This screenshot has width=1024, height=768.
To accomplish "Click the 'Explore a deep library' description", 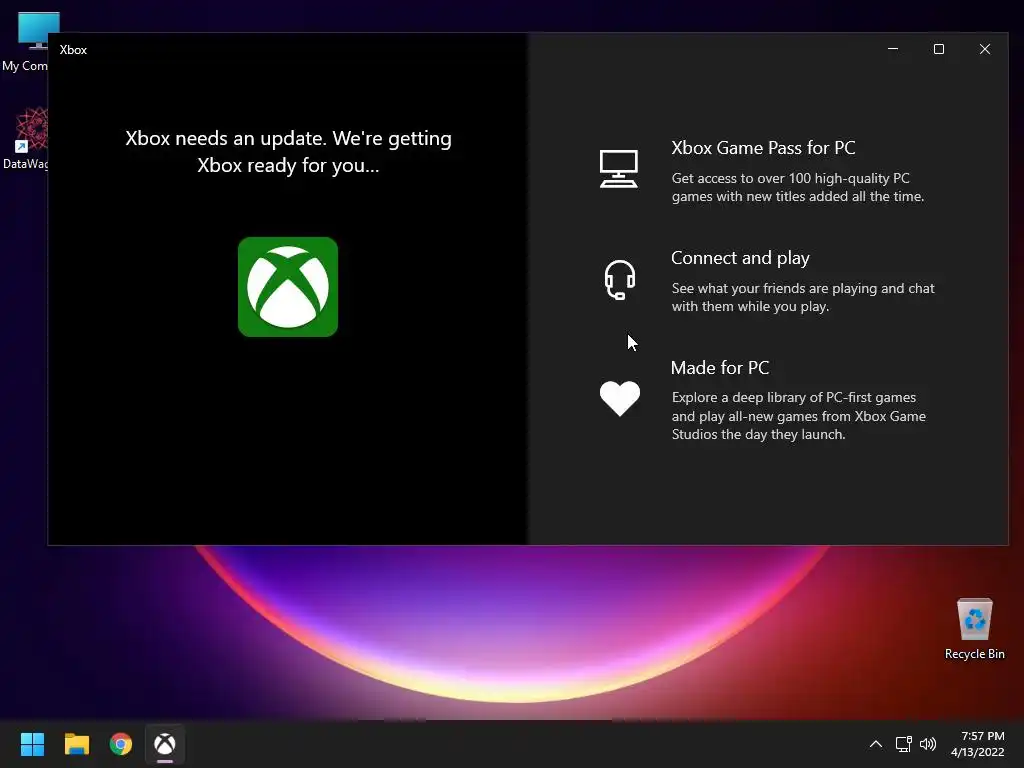I will pyautogui.click(x=799, y=416).
